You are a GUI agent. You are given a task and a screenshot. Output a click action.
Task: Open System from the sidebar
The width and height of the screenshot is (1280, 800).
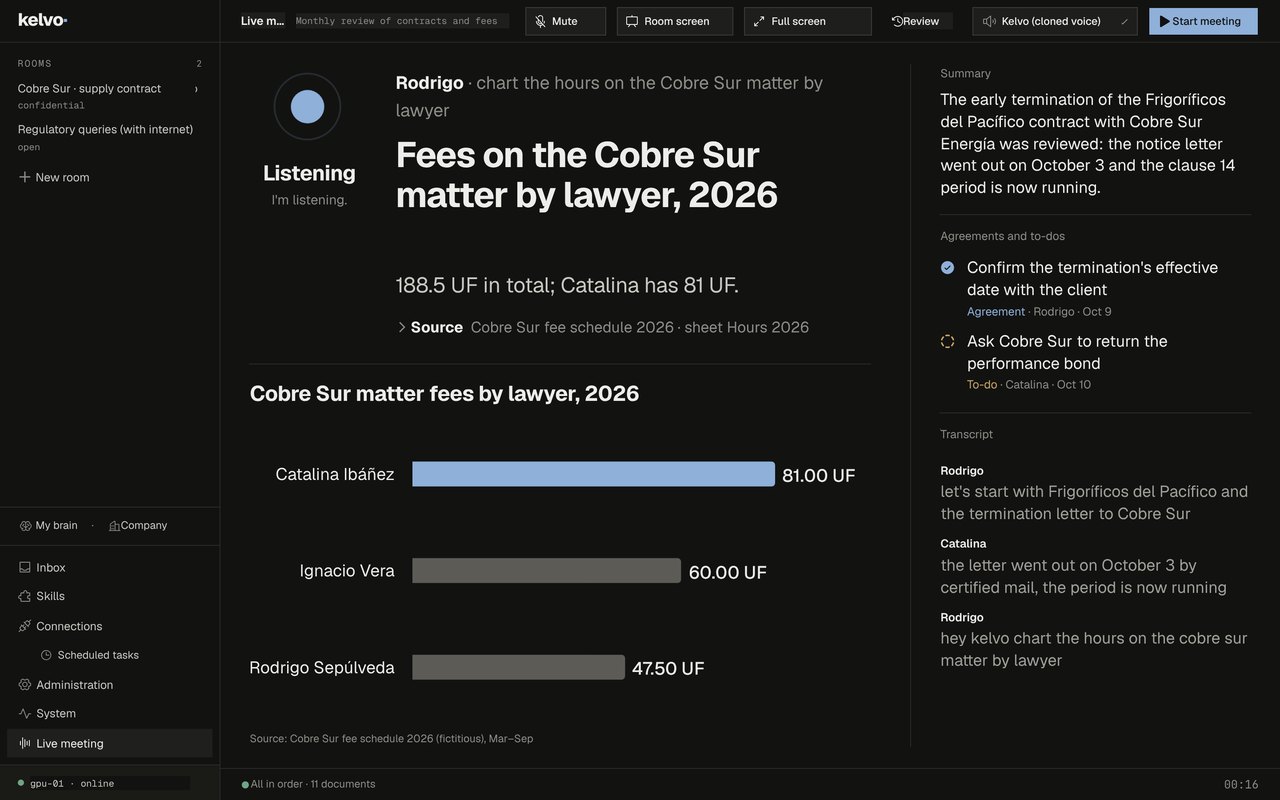[109, 713]
